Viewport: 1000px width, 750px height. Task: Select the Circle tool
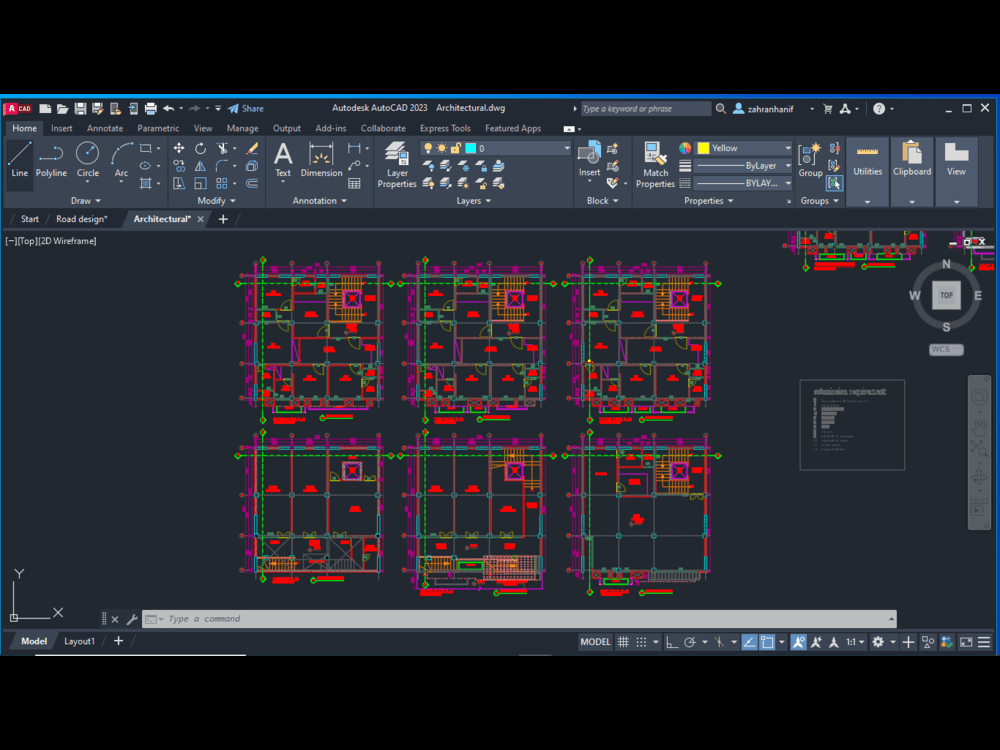[87, 159]
